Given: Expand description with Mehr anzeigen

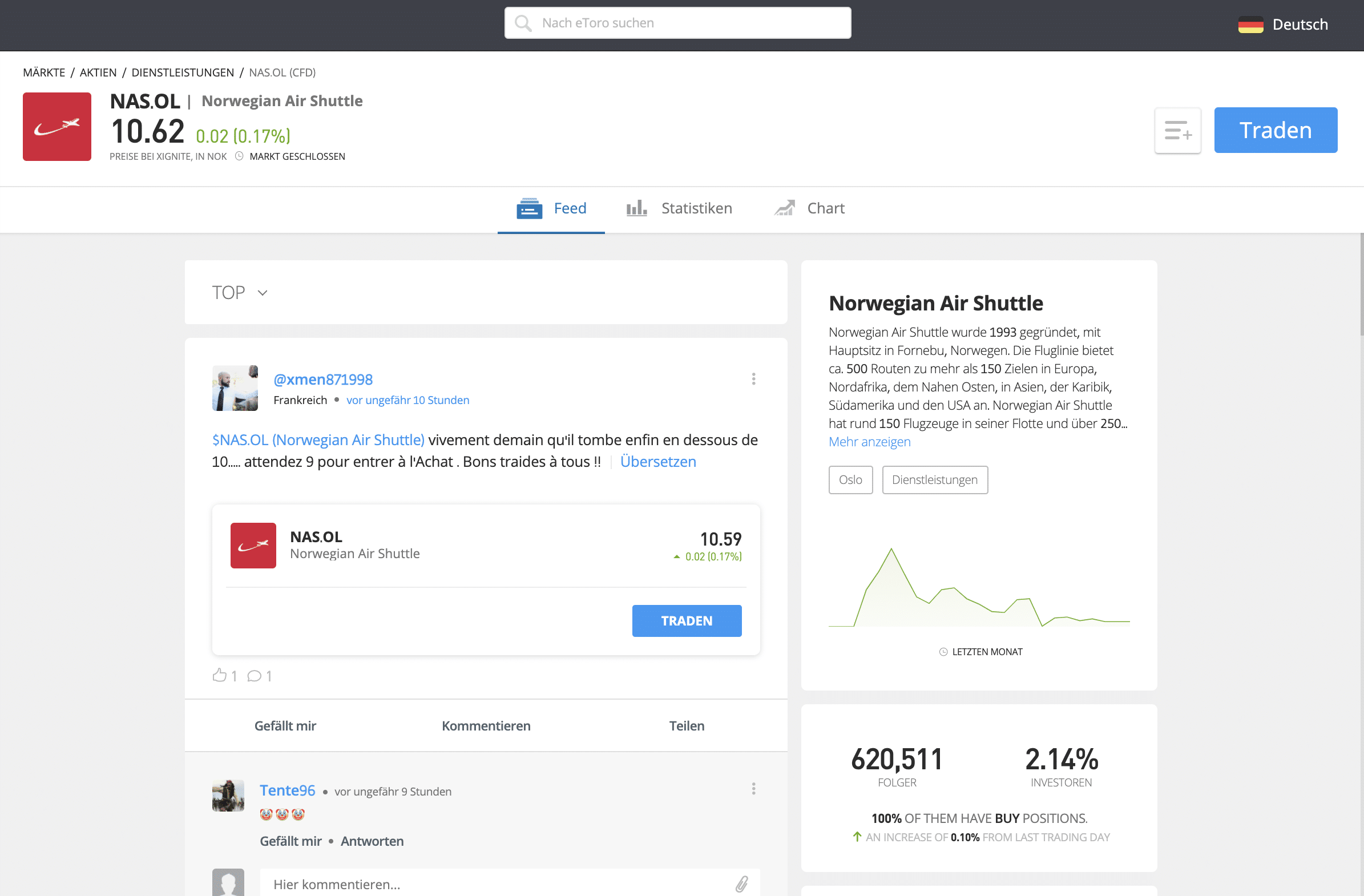Looking at the screenshot, I should click(x=869, y=442).
